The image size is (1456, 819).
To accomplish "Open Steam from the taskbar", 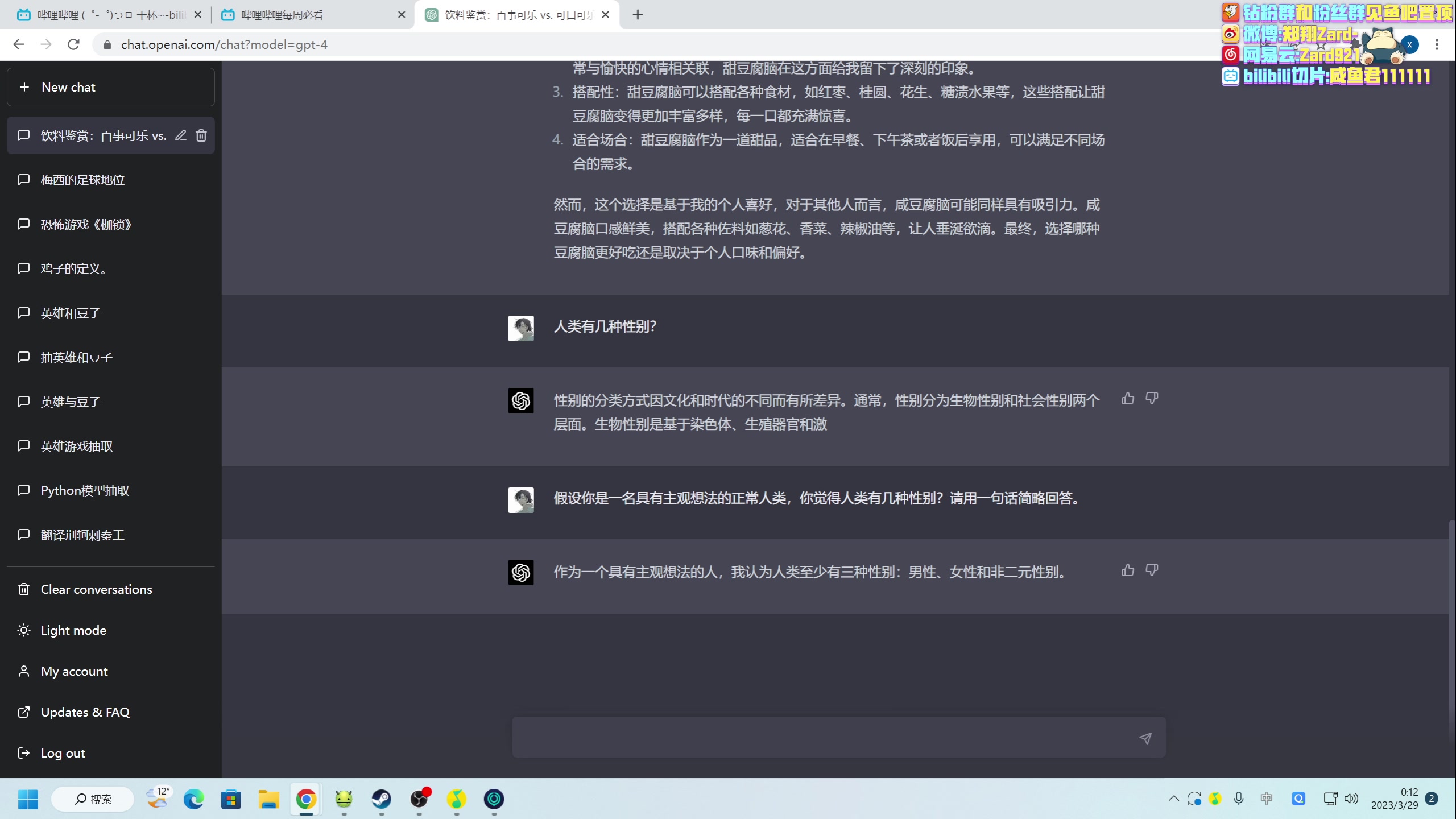I will [382, 799].
